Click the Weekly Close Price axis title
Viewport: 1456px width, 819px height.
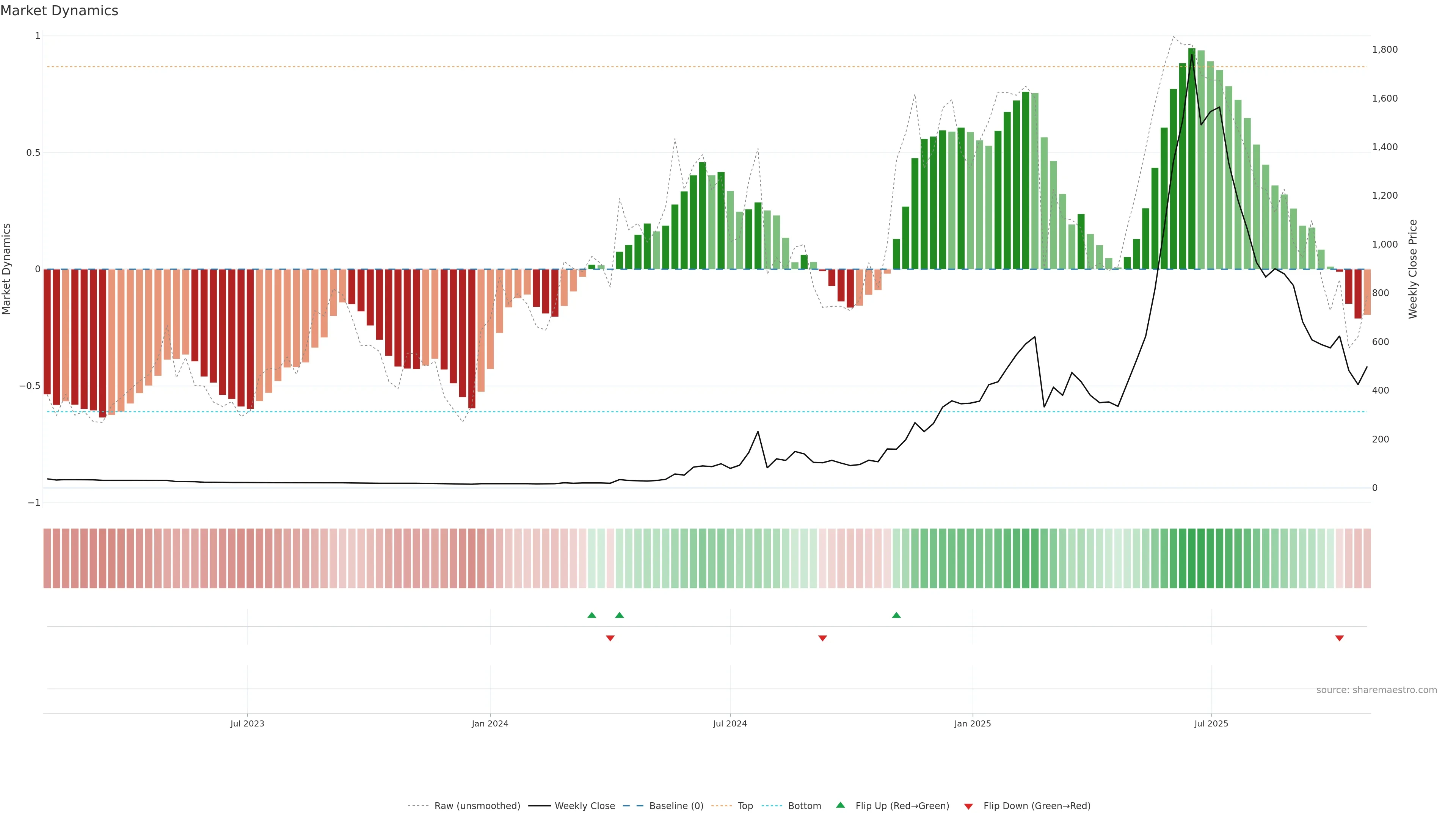(x=1412, y=269)
